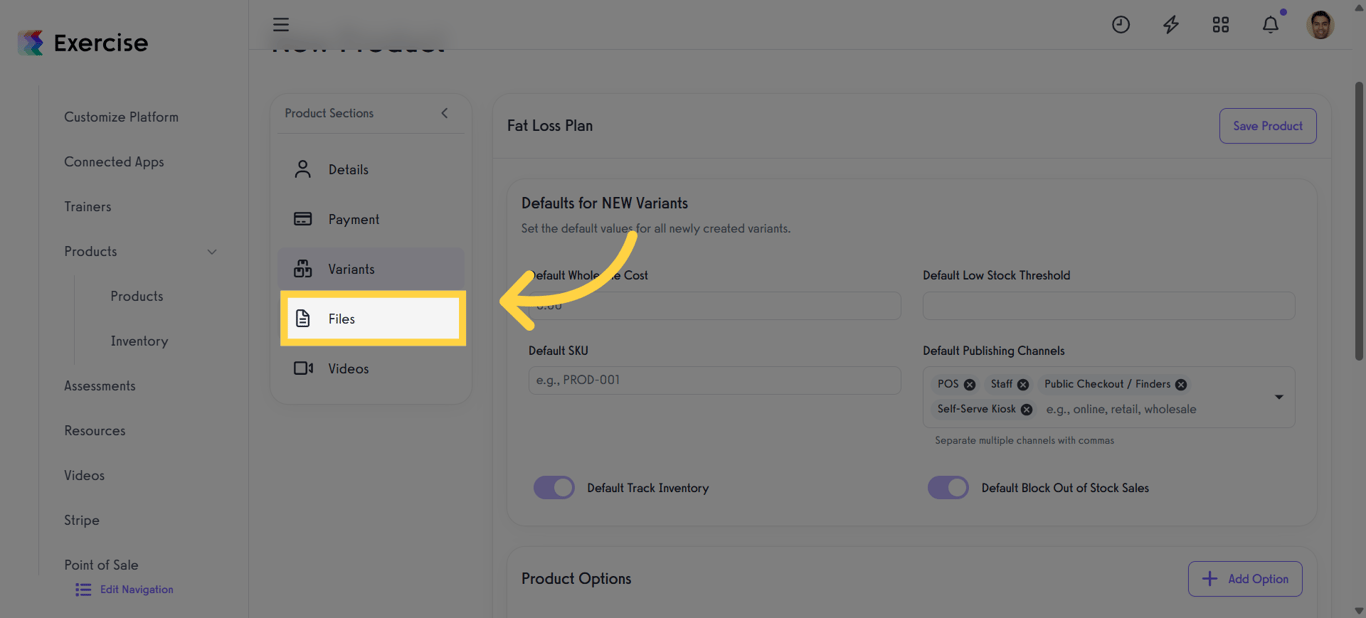Disable Default Block Out of Stock Sales
The image size is (1366, 618).
coord(948,487)
